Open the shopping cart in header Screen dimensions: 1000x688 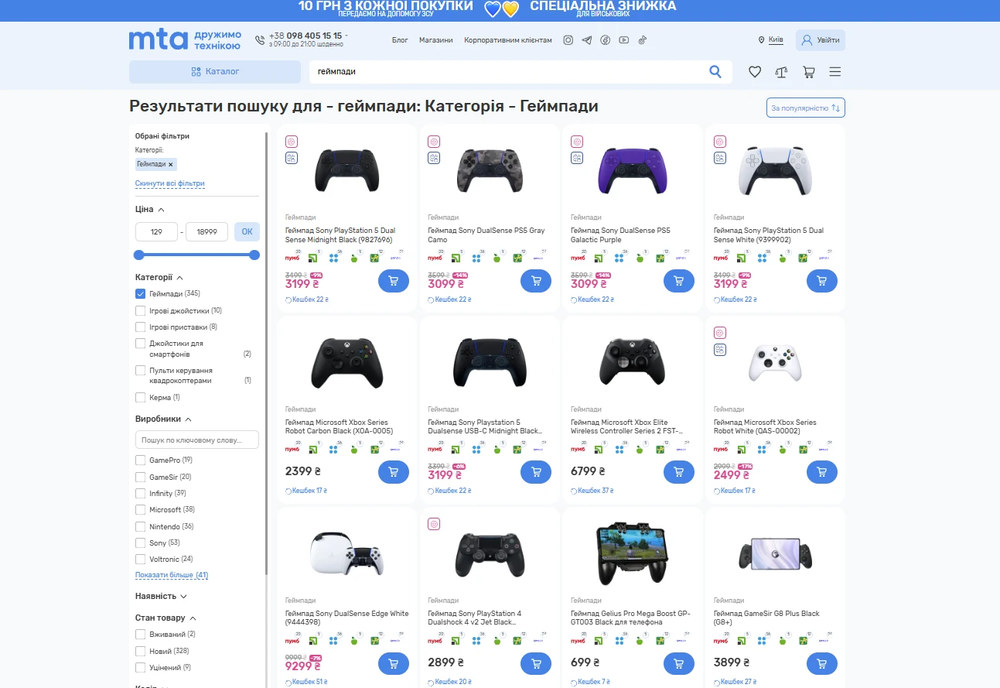point(808,72)
